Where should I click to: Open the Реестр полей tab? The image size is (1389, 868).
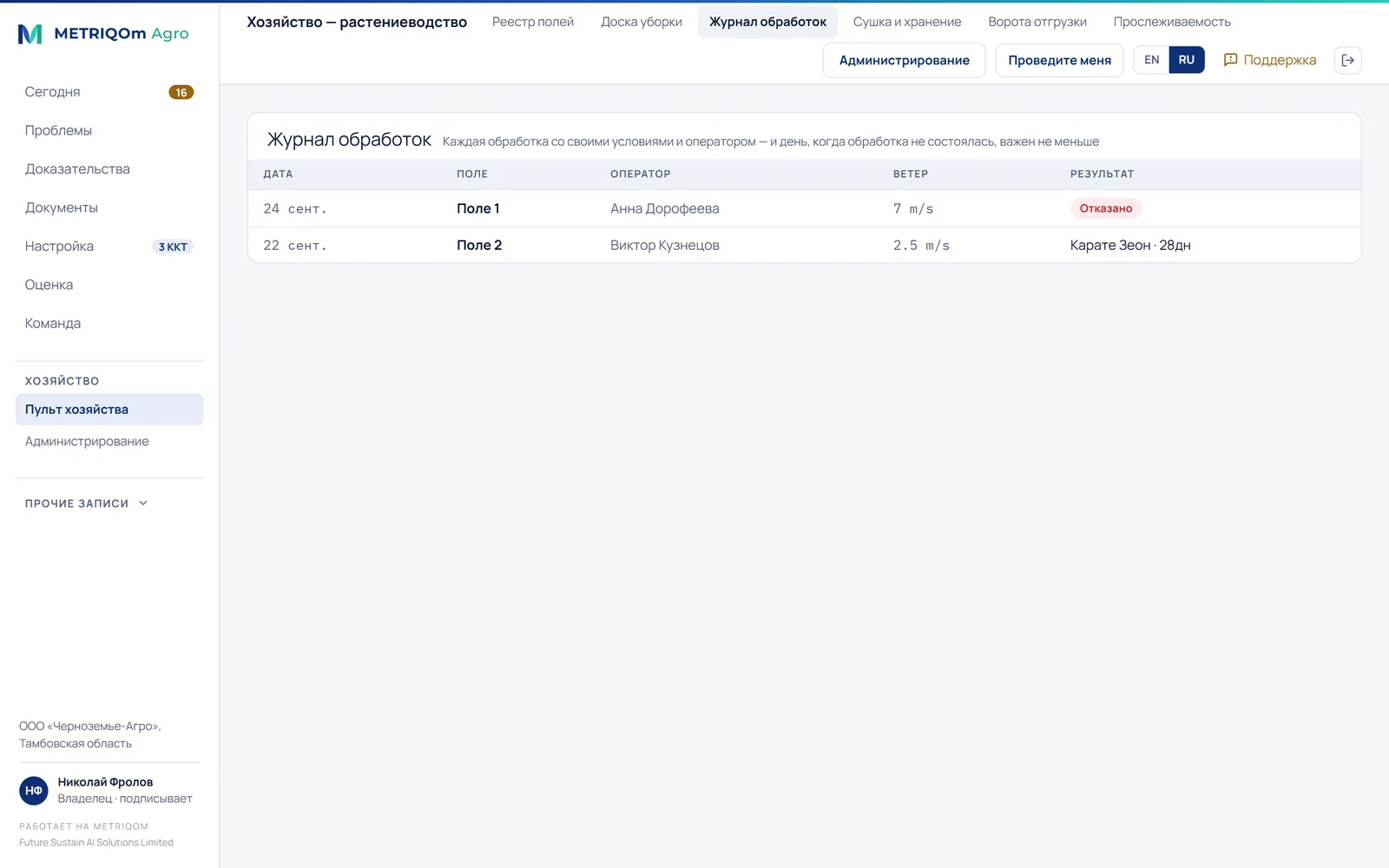pos(533,22)
